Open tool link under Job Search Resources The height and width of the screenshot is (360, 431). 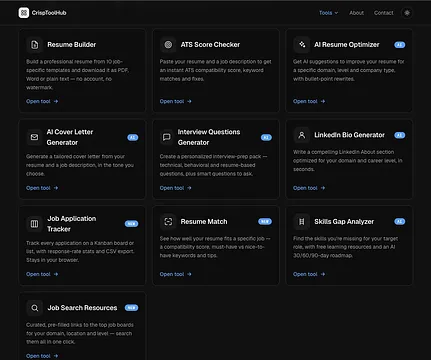click(42, 356)
